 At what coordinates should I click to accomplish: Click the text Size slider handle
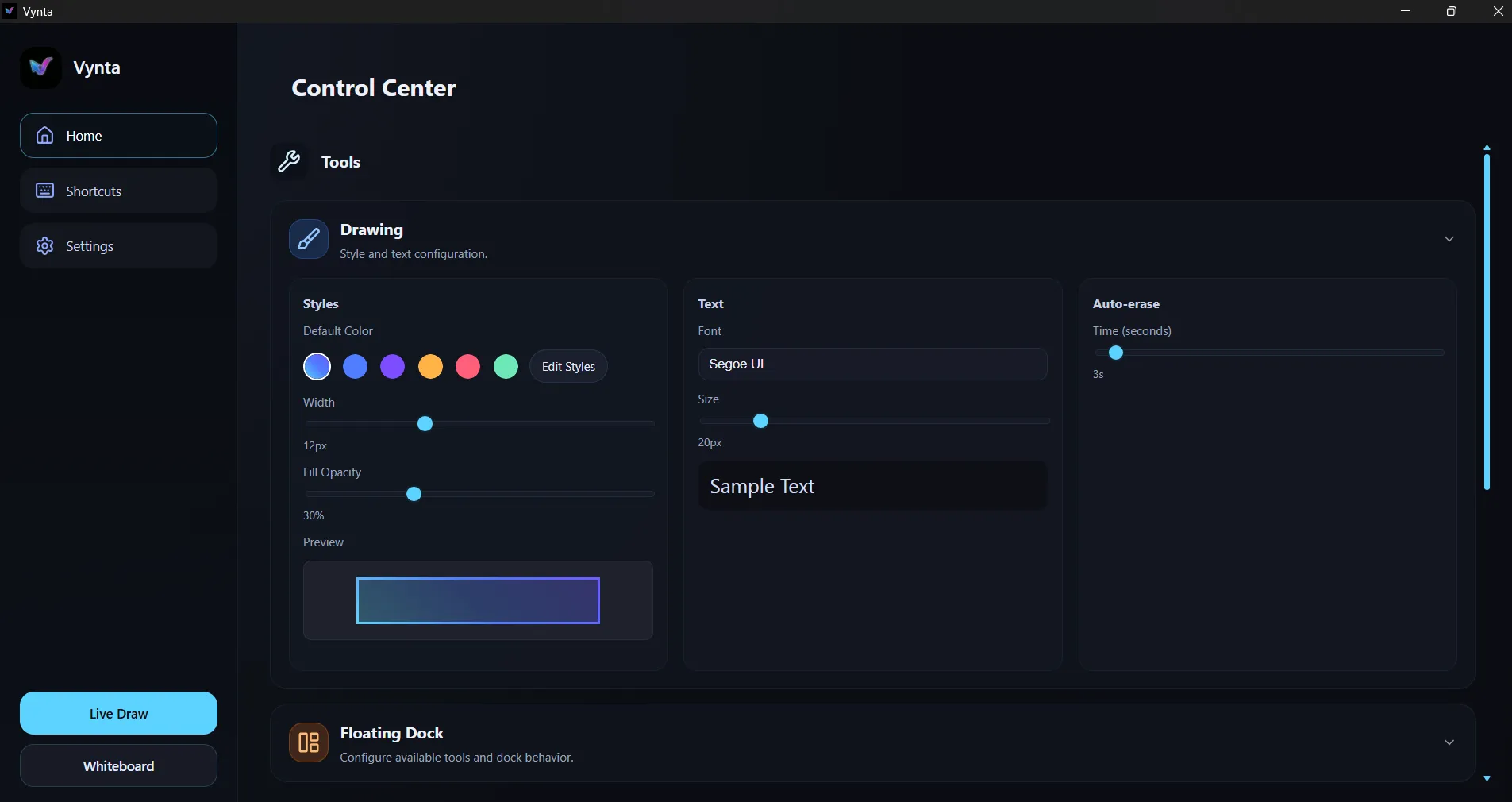point(760,421)
